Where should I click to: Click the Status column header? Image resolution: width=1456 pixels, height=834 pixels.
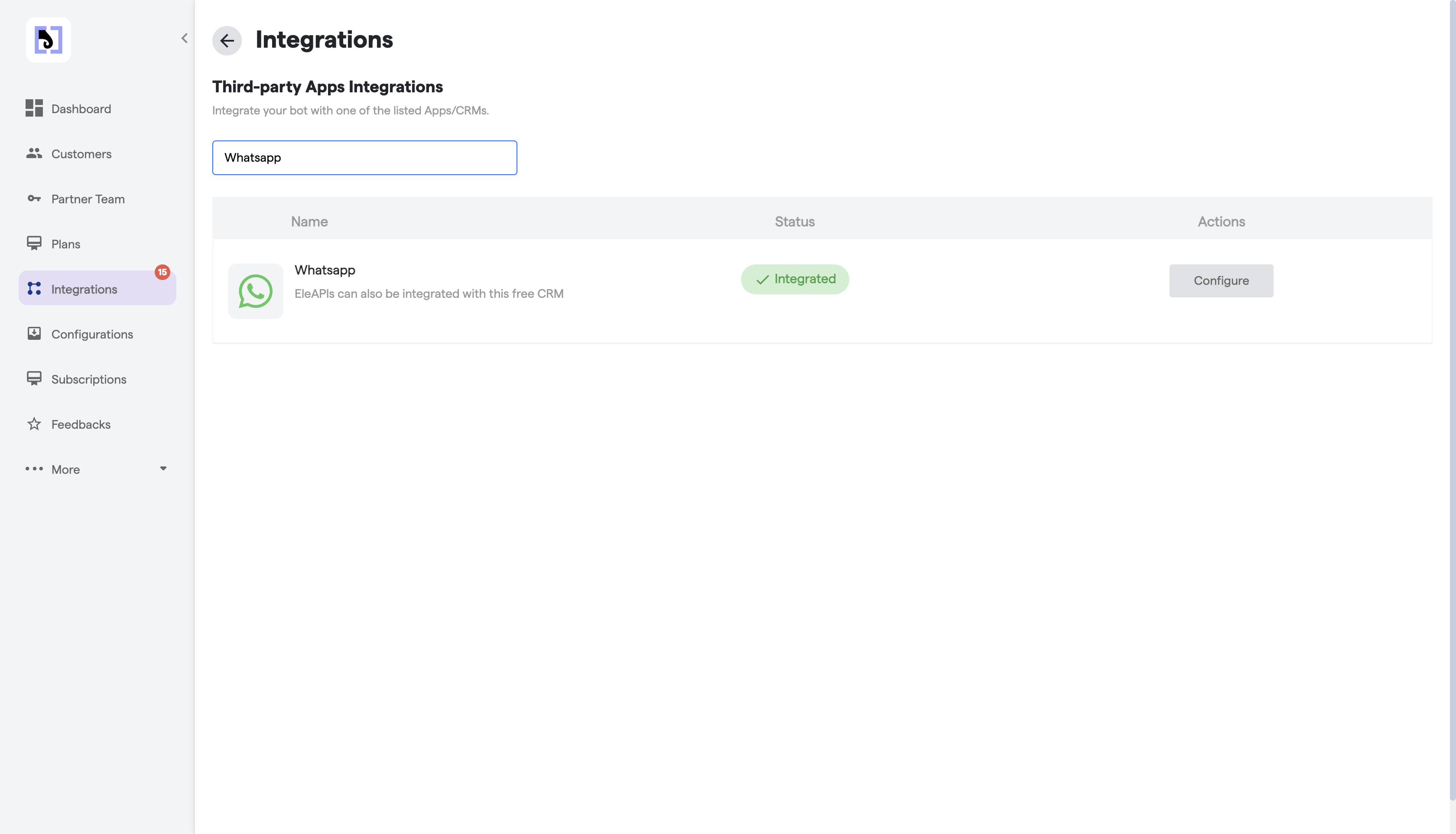(794, 222)
